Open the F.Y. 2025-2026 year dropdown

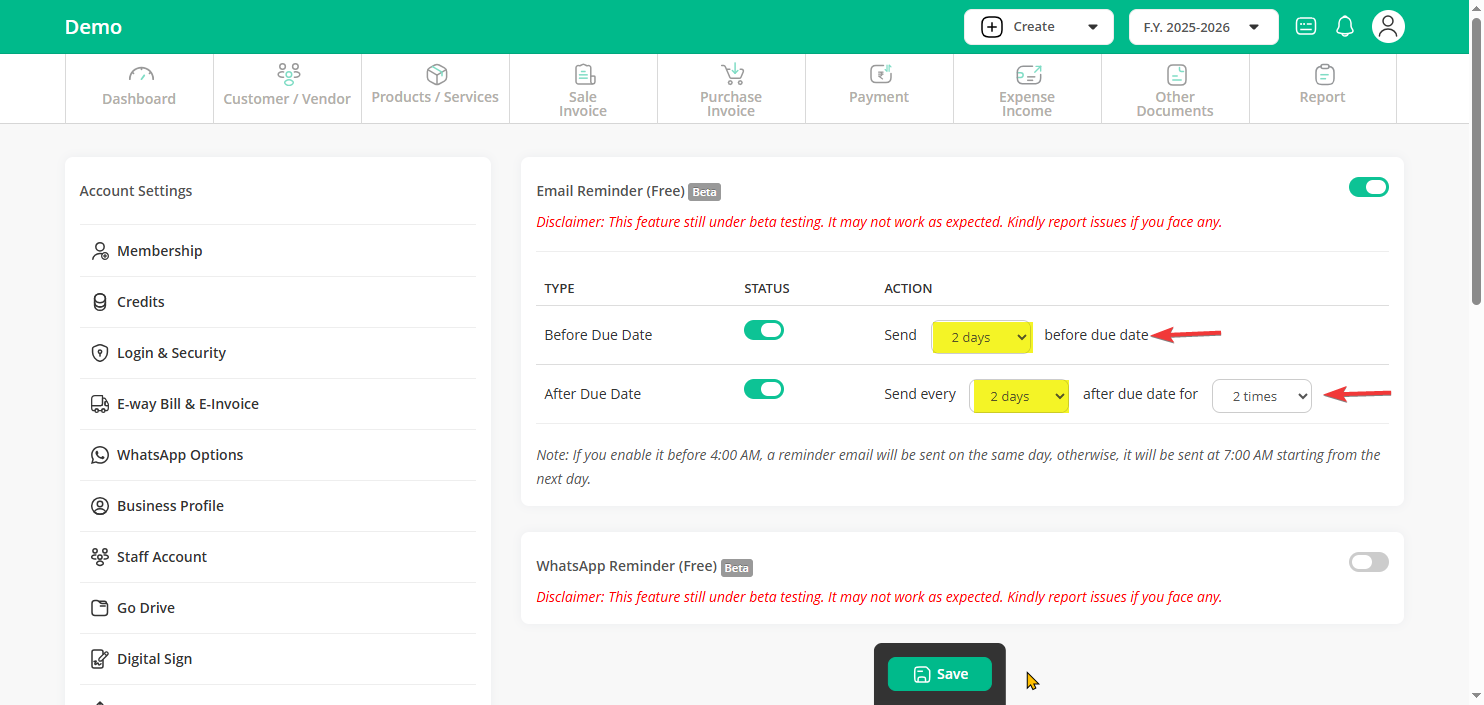1203,27
